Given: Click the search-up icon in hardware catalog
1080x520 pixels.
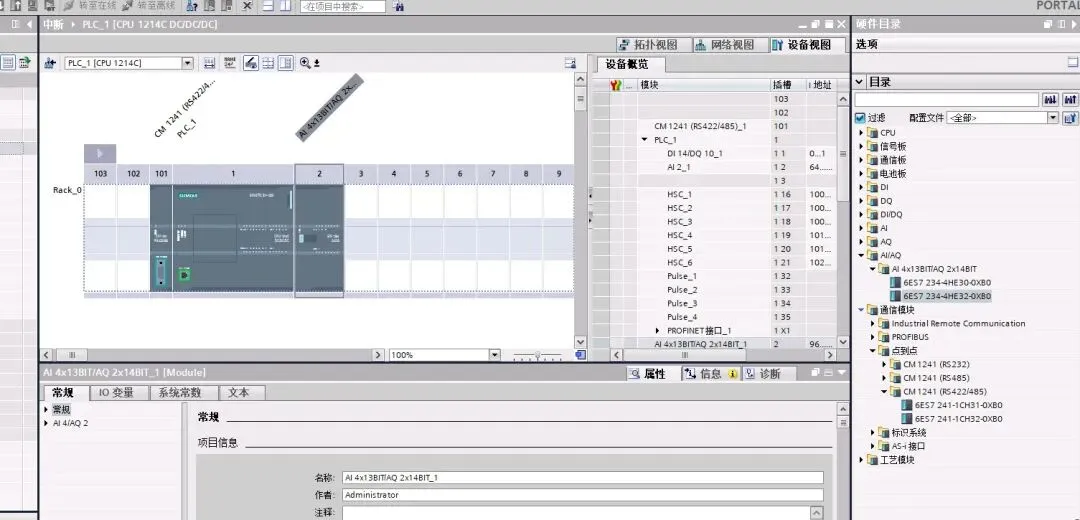Looking at the screenshot, I should point(1070,100).
